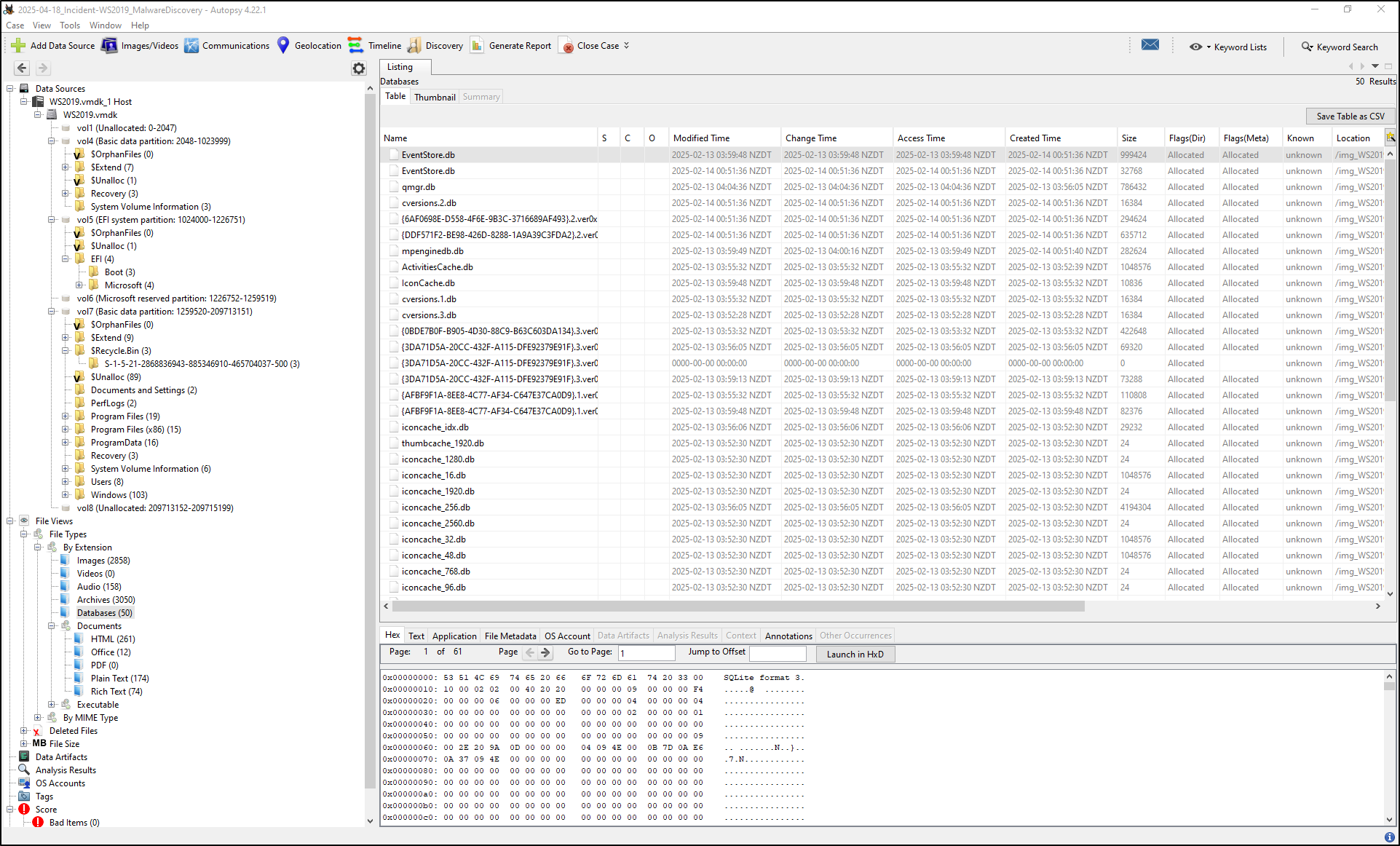Click the Keyword Search magnifier icon
This screenshot has width=1400, height=846.
pyautogui.click(x=1308, y=47)
